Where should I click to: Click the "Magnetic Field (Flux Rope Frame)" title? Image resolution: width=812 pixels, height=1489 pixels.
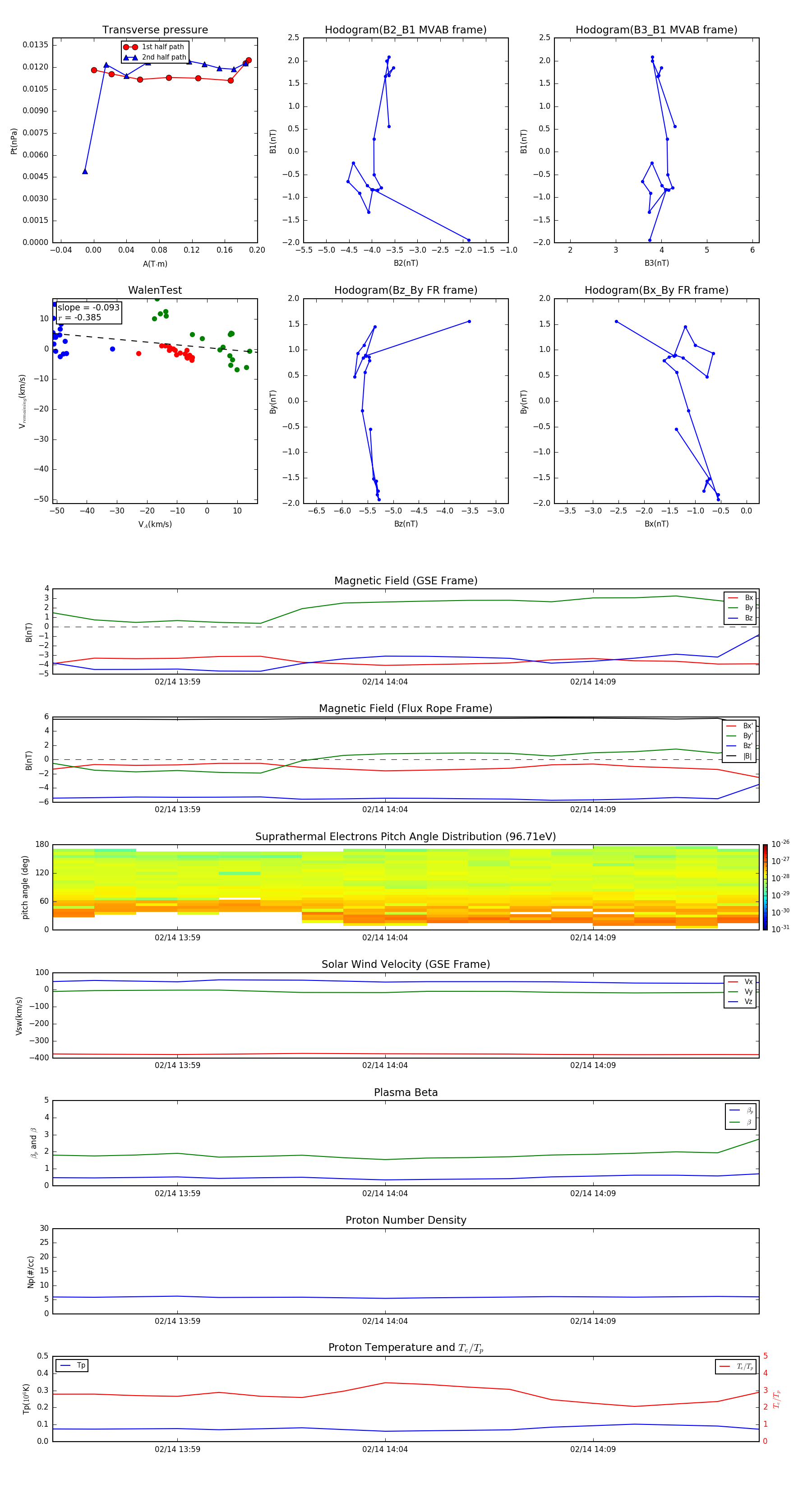[x=406, y=709]
